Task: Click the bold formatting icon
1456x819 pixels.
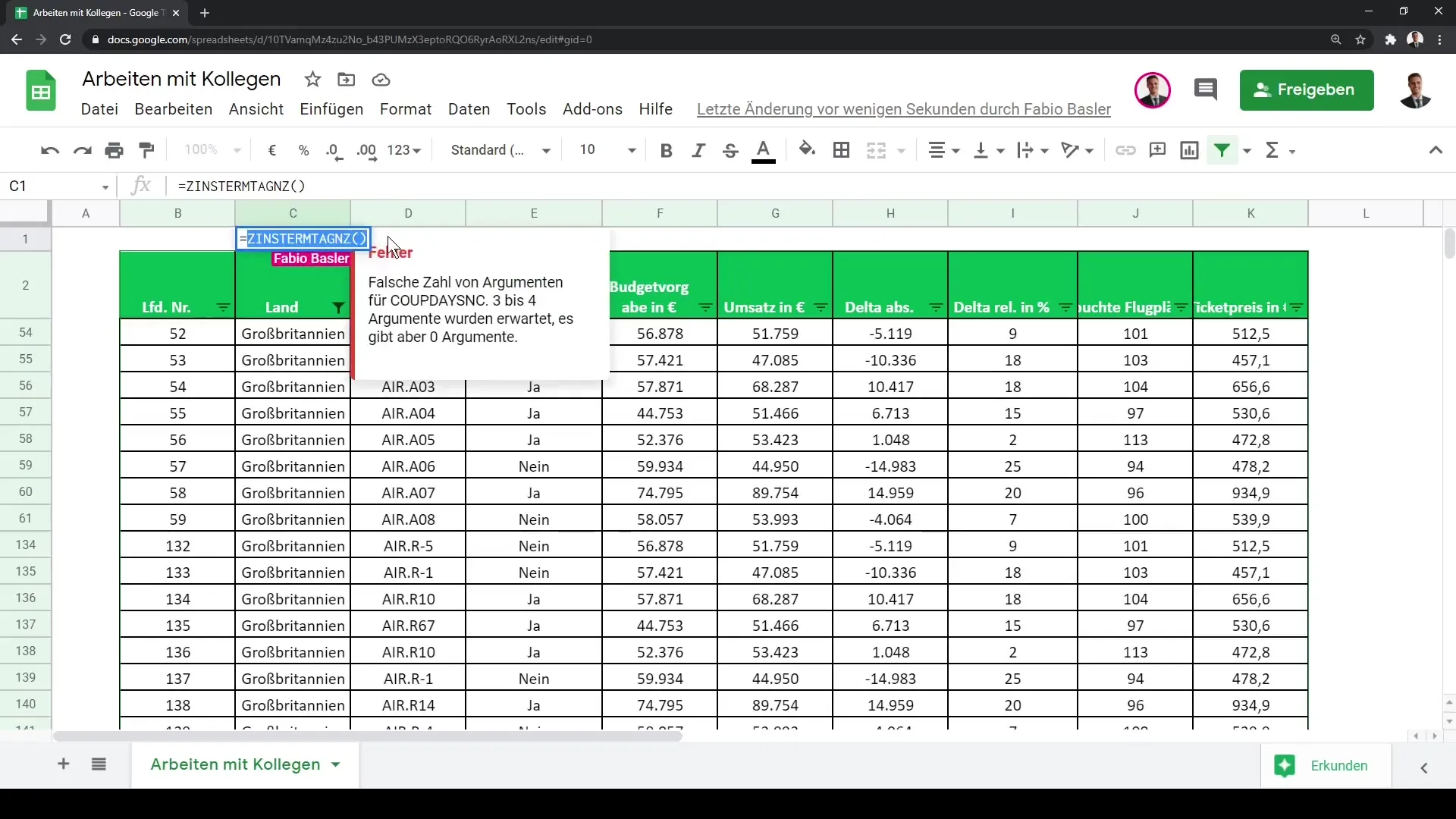Action: point(666,150)
